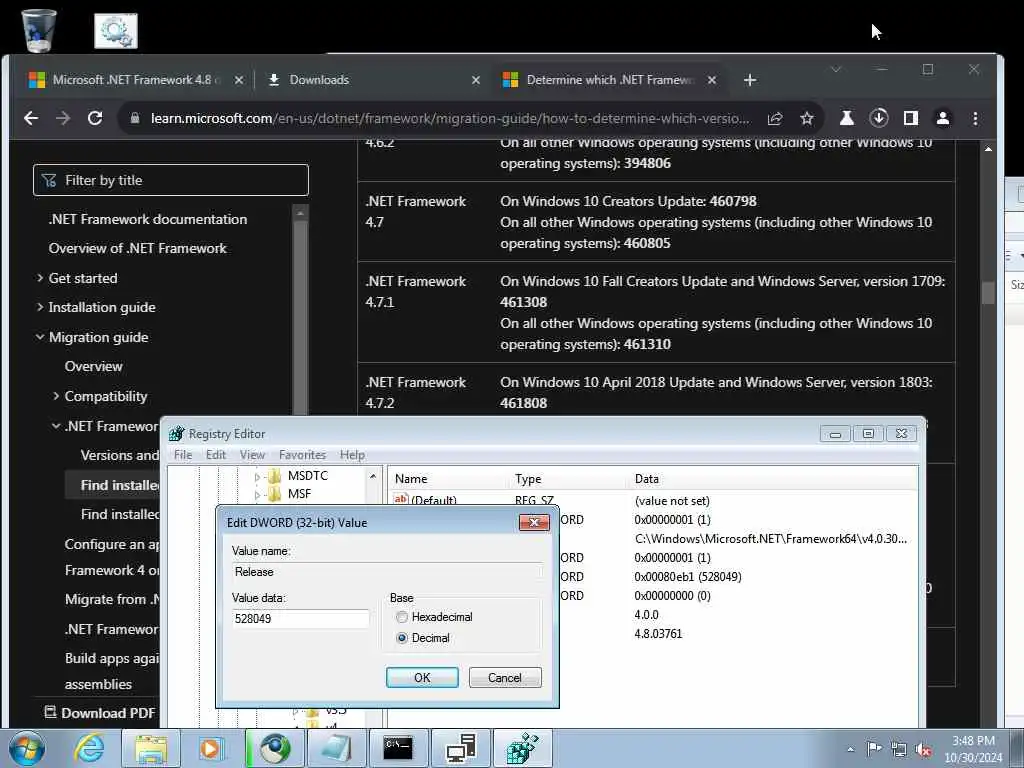Open Overview of .NET Framework link
The image size is (1024, 768).
[138, 249]
